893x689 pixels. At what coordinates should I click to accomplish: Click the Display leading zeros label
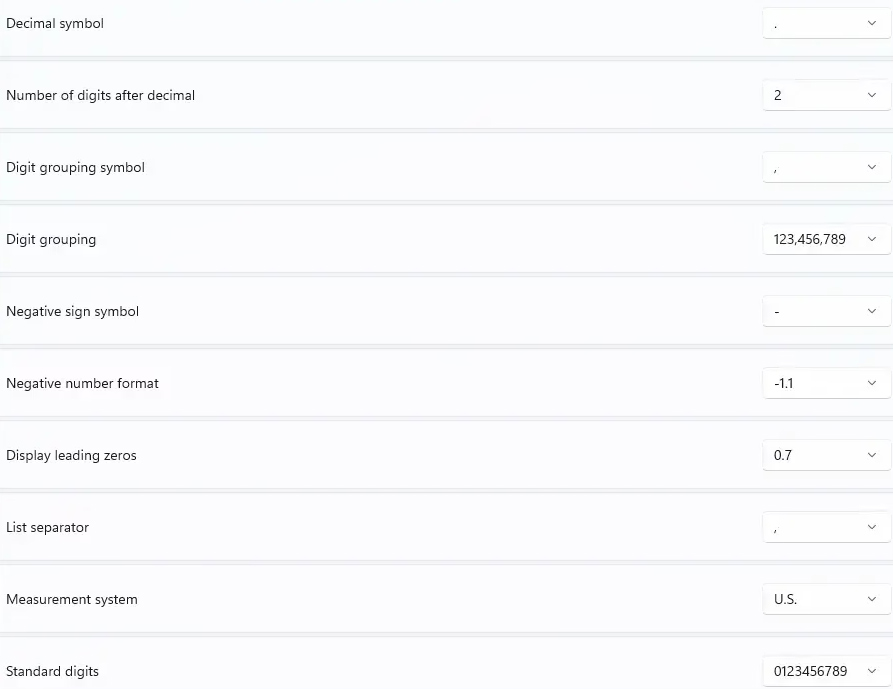(x=71, y=456)
